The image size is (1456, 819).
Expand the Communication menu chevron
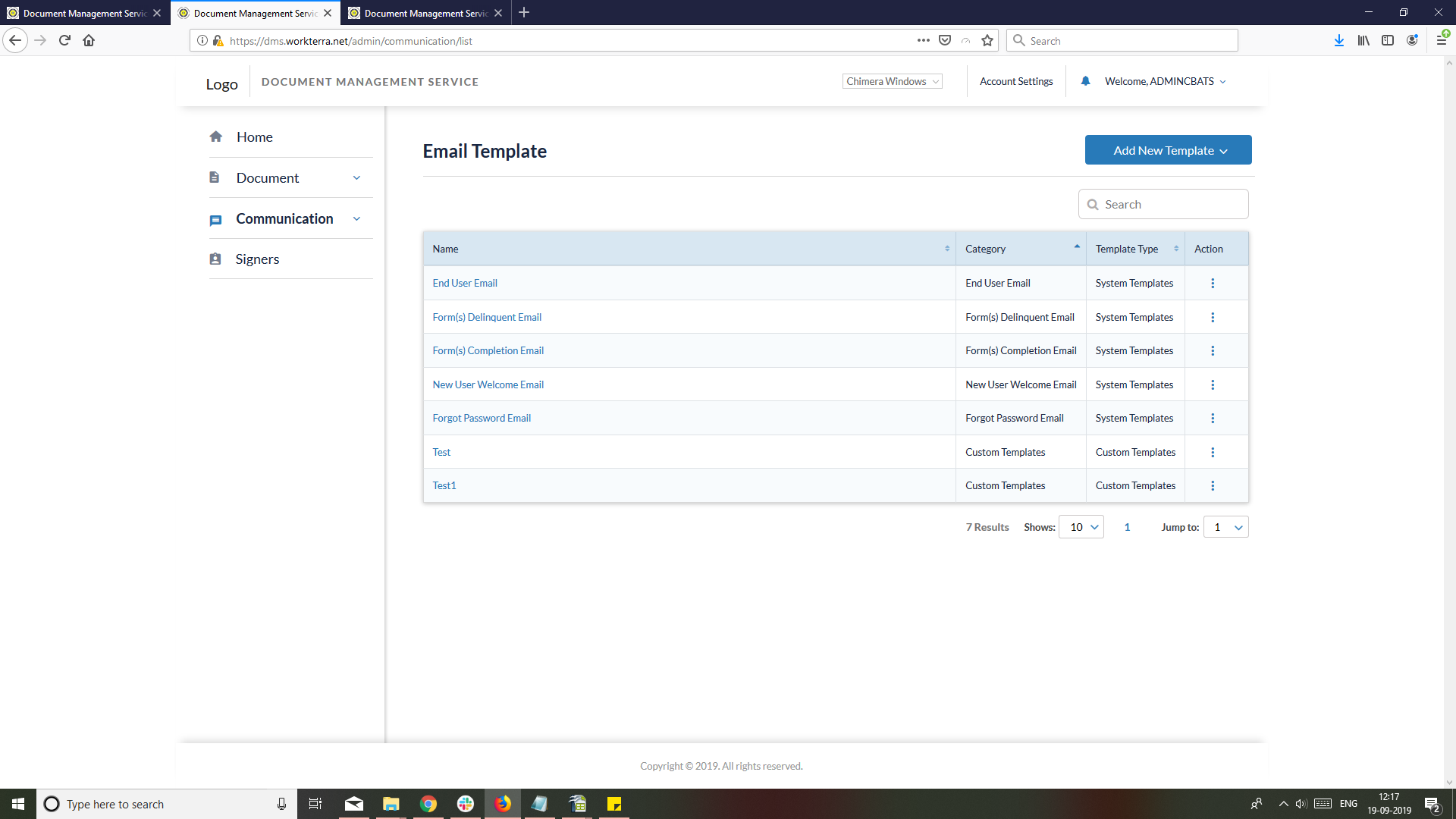(x=356, y=218)
